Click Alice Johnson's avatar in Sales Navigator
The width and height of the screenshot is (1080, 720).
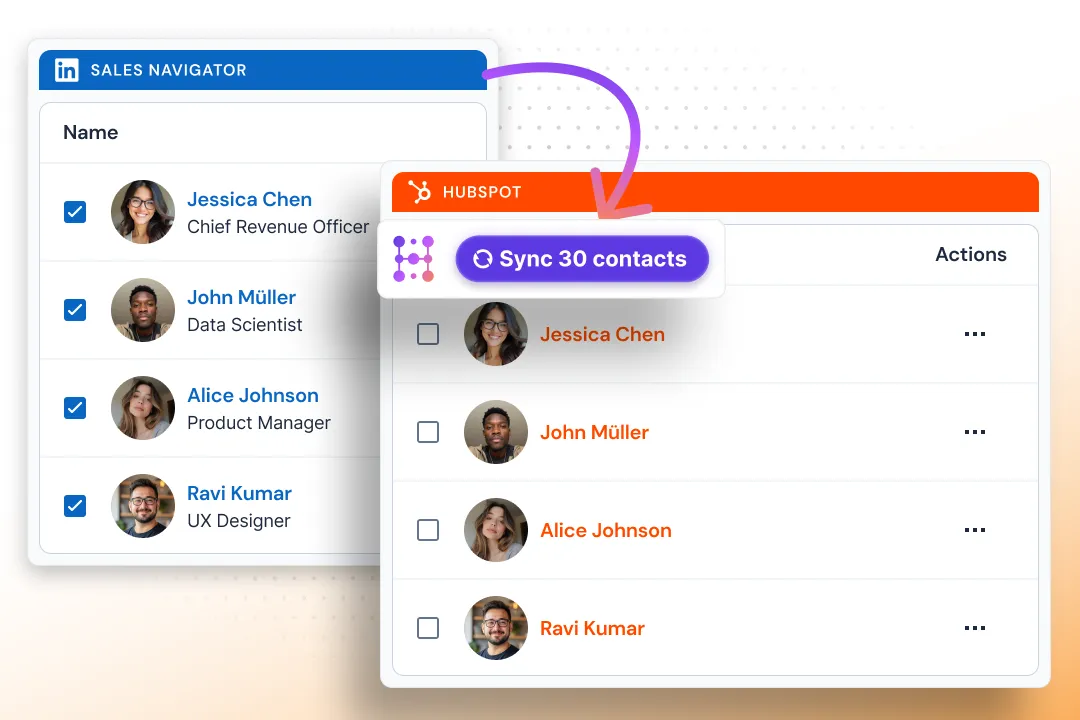click(143, 408)
